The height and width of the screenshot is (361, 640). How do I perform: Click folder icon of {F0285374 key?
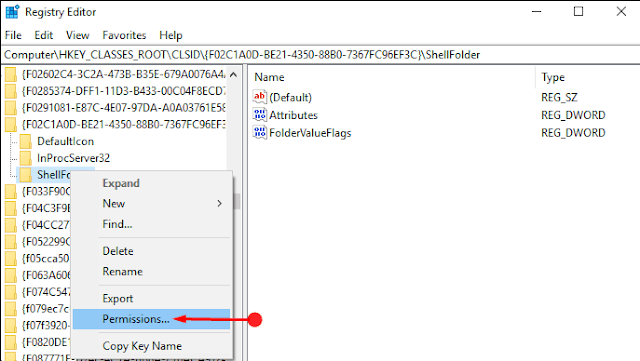tap(11, 91)
